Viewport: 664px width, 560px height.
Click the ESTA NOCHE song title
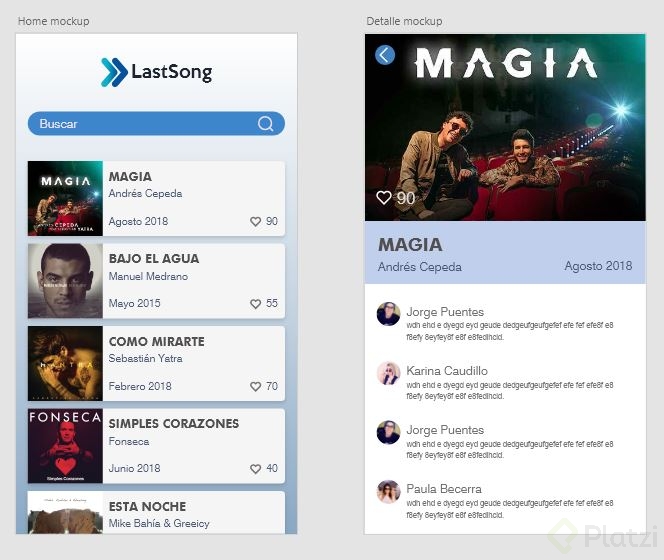(147, 506)
